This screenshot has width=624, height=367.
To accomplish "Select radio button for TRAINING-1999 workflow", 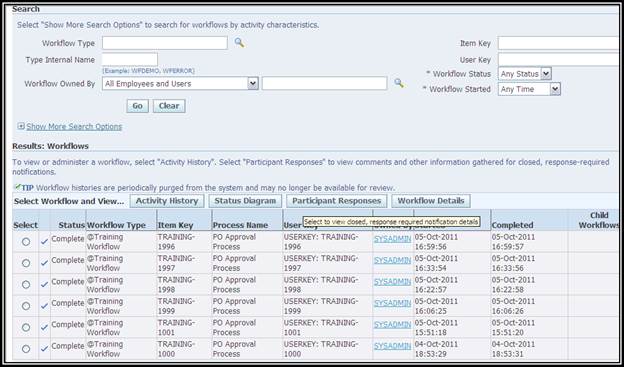I will (x=26, y=306).
